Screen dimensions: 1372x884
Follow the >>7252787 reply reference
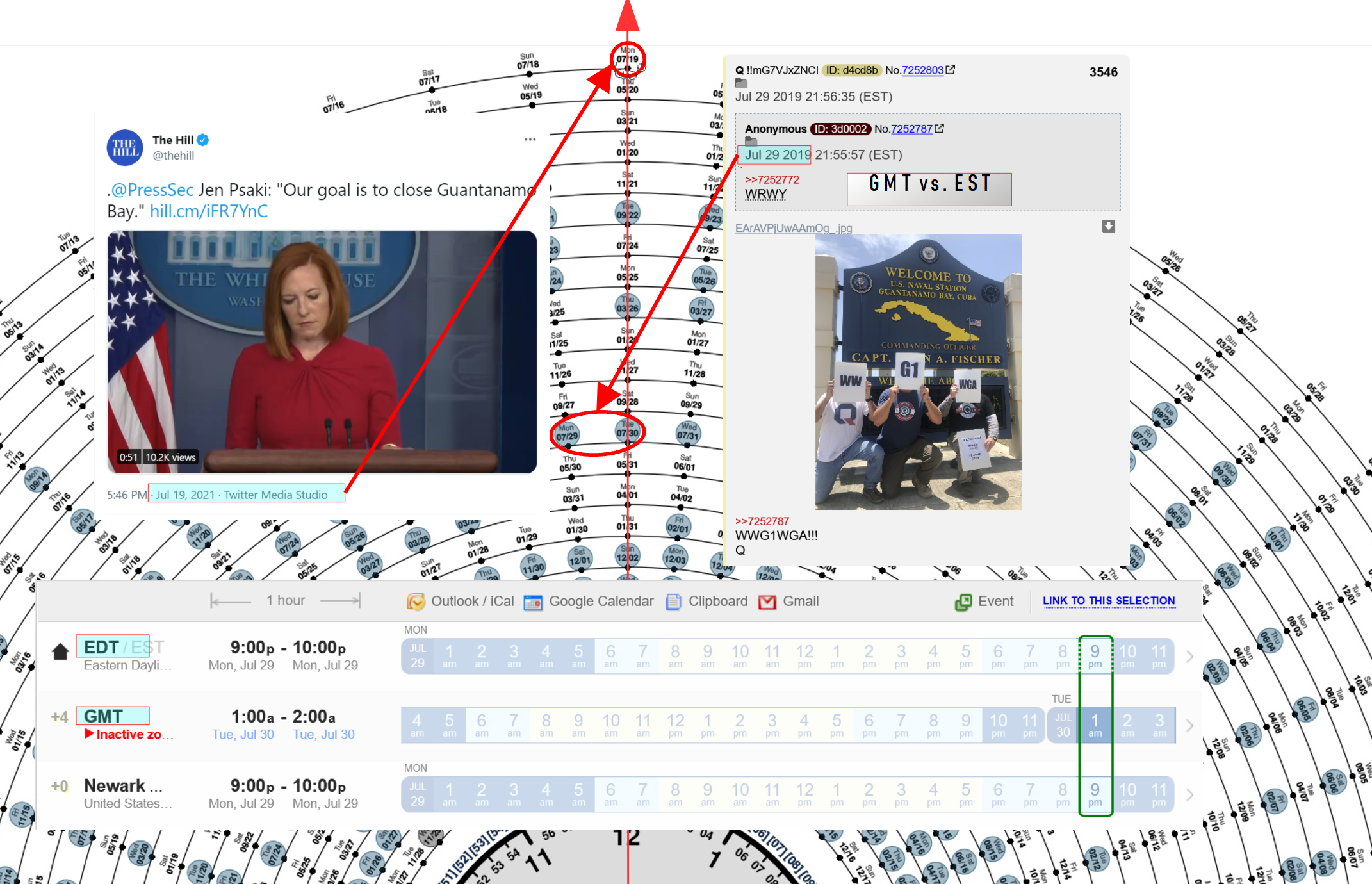pyautogui.click(x=762, y=521)
